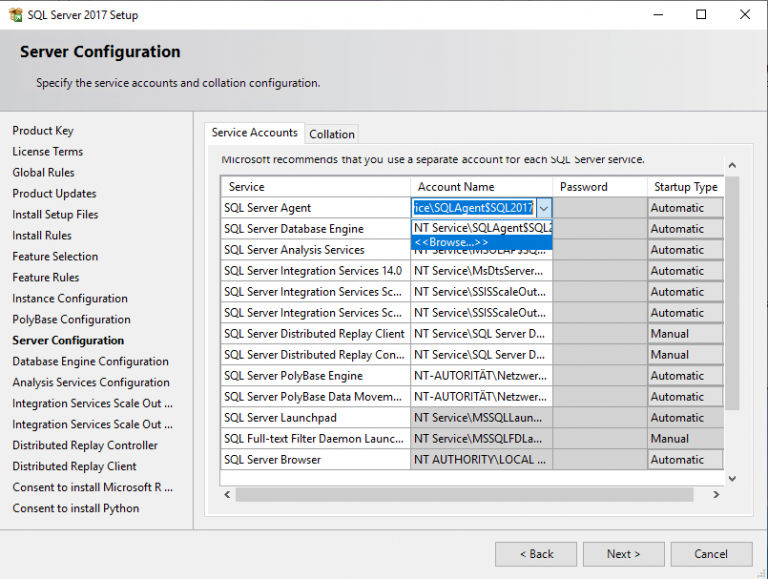Click the horizontal scrollbar left arrow

pyautogui.click(x=227, y=495)
